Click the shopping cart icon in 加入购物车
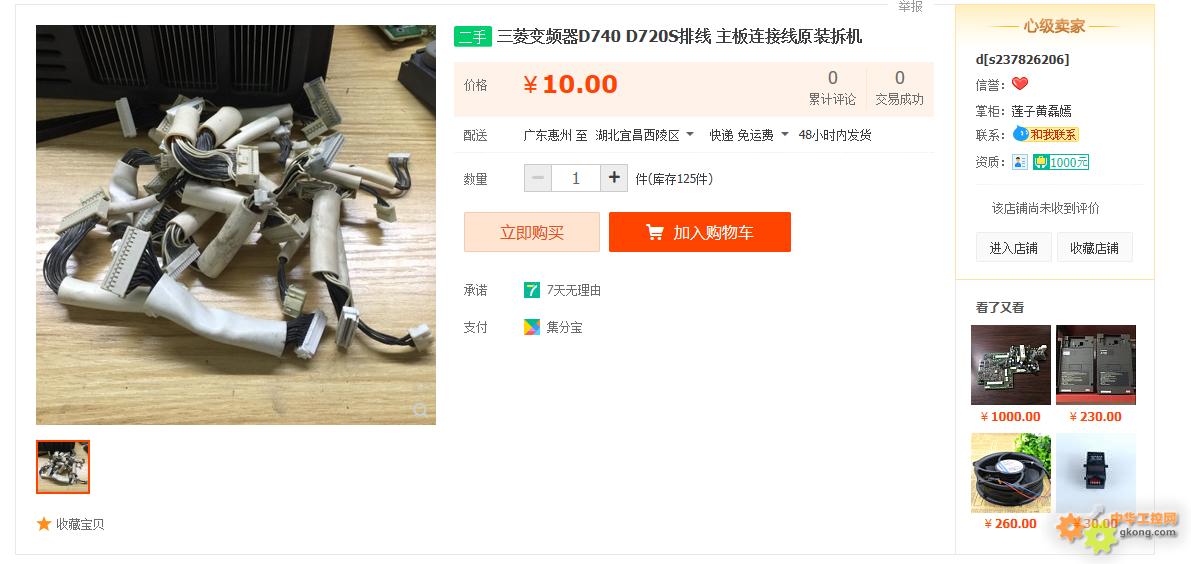The image size is (1191, 564). click(655, 232)
